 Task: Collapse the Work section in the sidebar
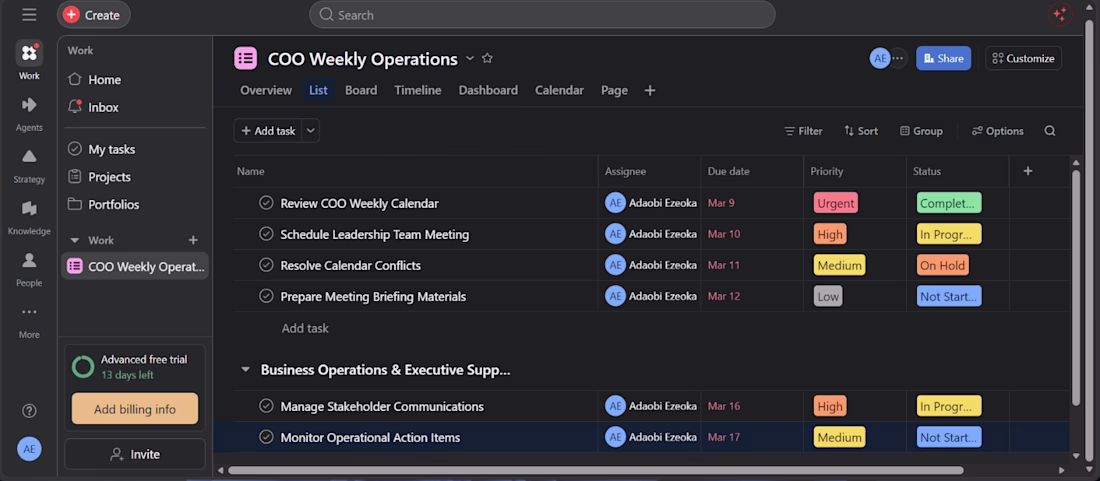[x=74, y=240]
